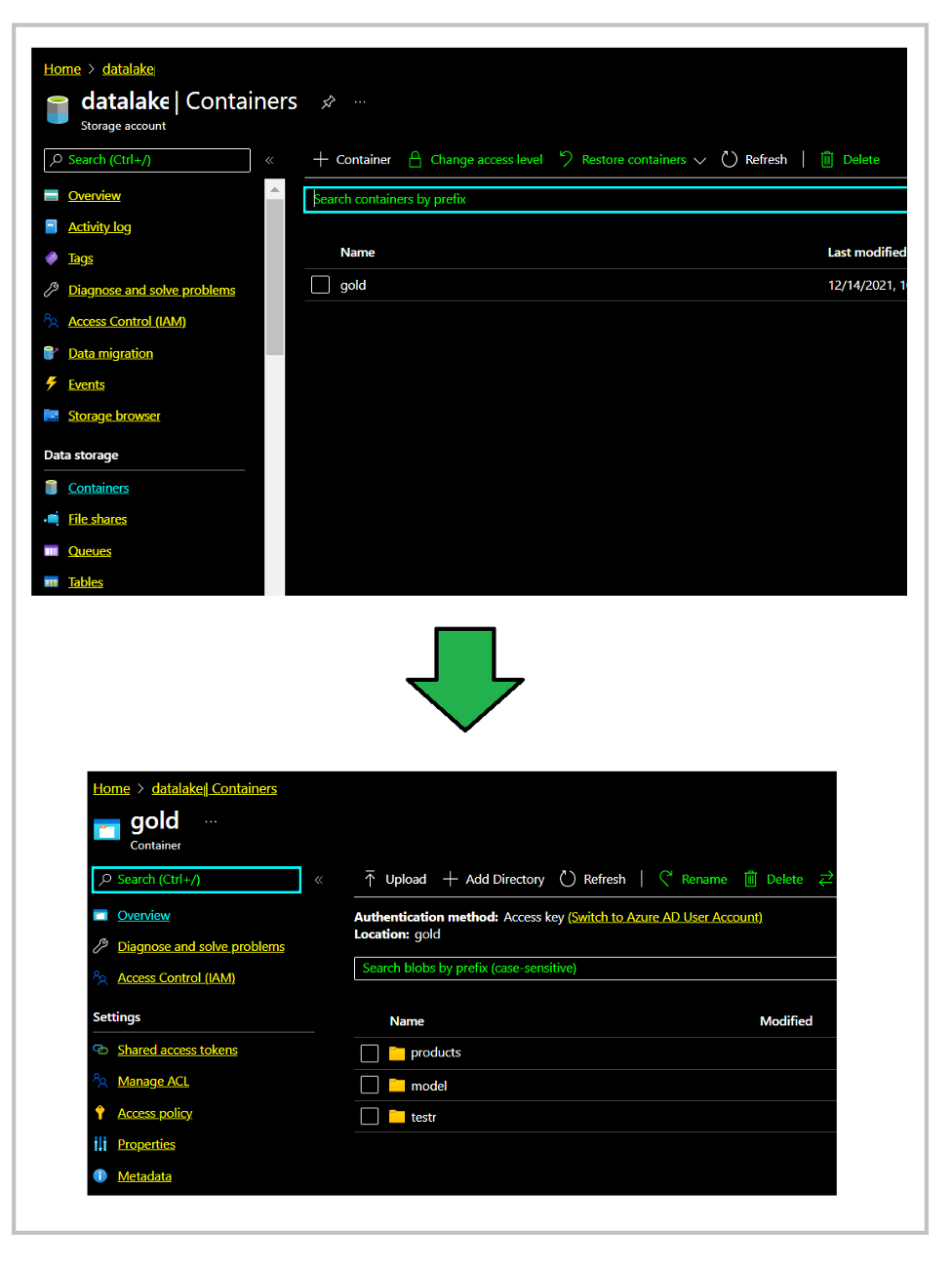Check the checkbox next to the gold container
The width and height of the screenshot is (952, 1269).
[x=320, y=284]
